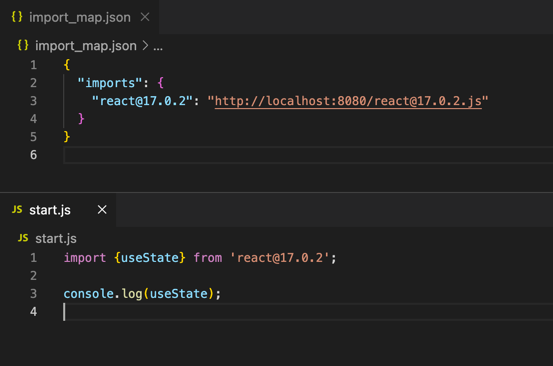Place cursor on empty line 6 of import_map.json
The image size is (553, 366).
[x=308, y=155]
